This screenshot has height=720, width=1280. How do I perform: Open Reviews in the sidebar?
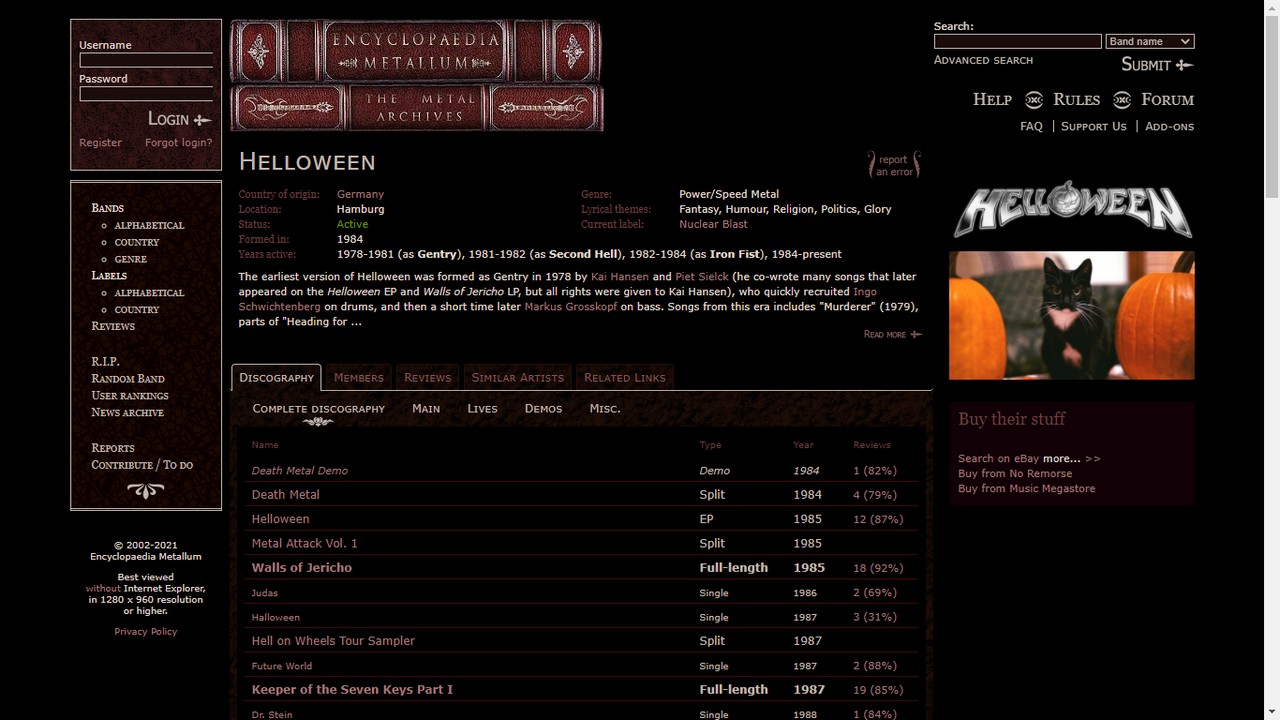pos(113,327)
